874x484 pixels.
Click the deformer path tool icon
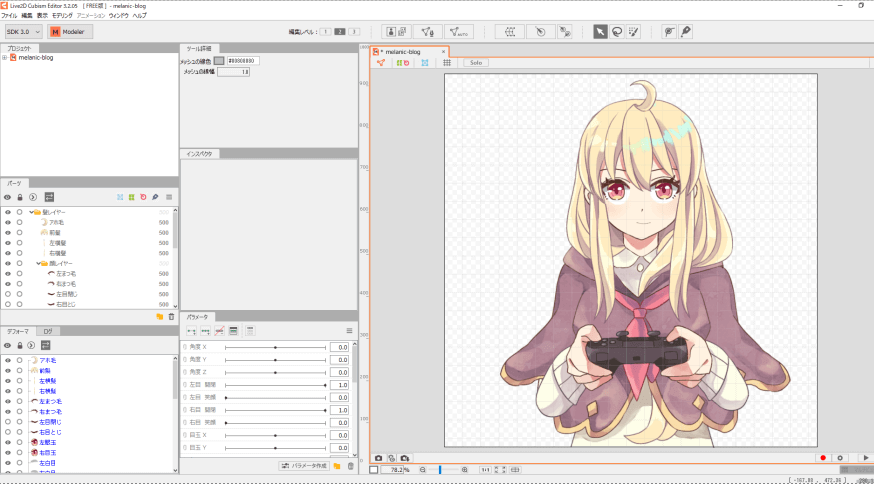(x=565, y=32)
